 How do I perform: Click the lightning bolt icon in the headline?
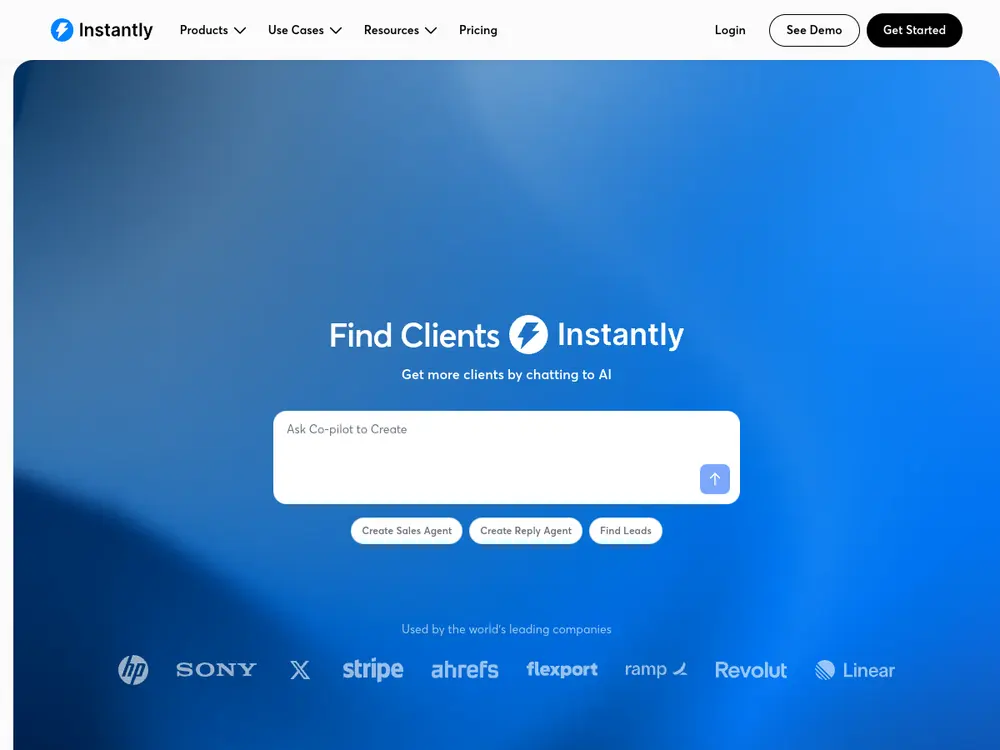(x=528, y=334)
